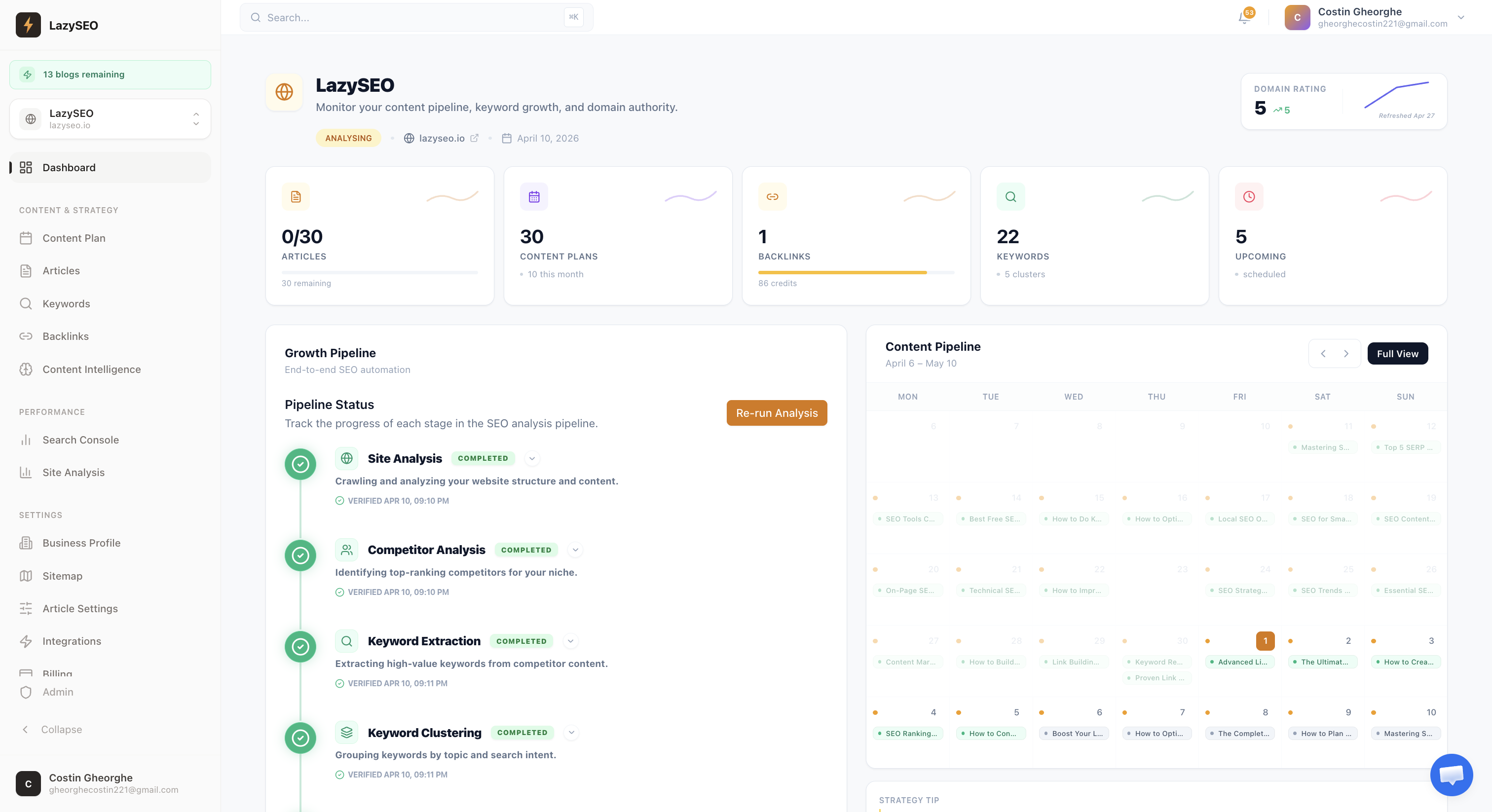Open the notifications bell icon
The width and height of the screenshot is (1492, 812).
pyautogui.click(x=1243, y=17)
